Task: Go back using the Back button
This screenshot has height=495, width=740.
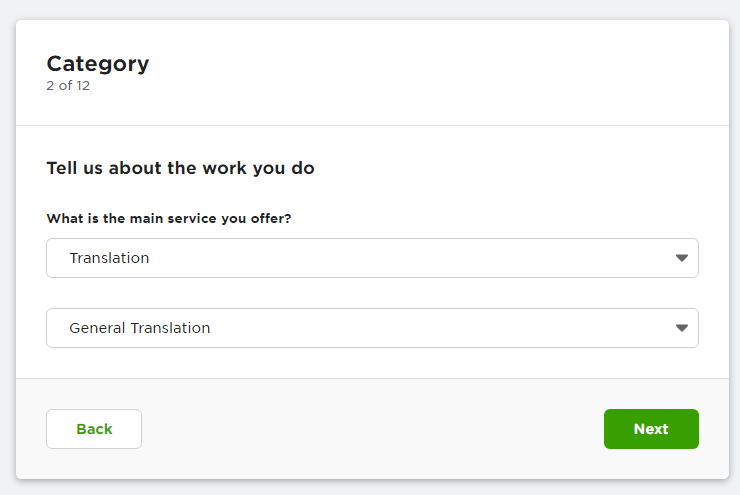Action: coord(94,429)
